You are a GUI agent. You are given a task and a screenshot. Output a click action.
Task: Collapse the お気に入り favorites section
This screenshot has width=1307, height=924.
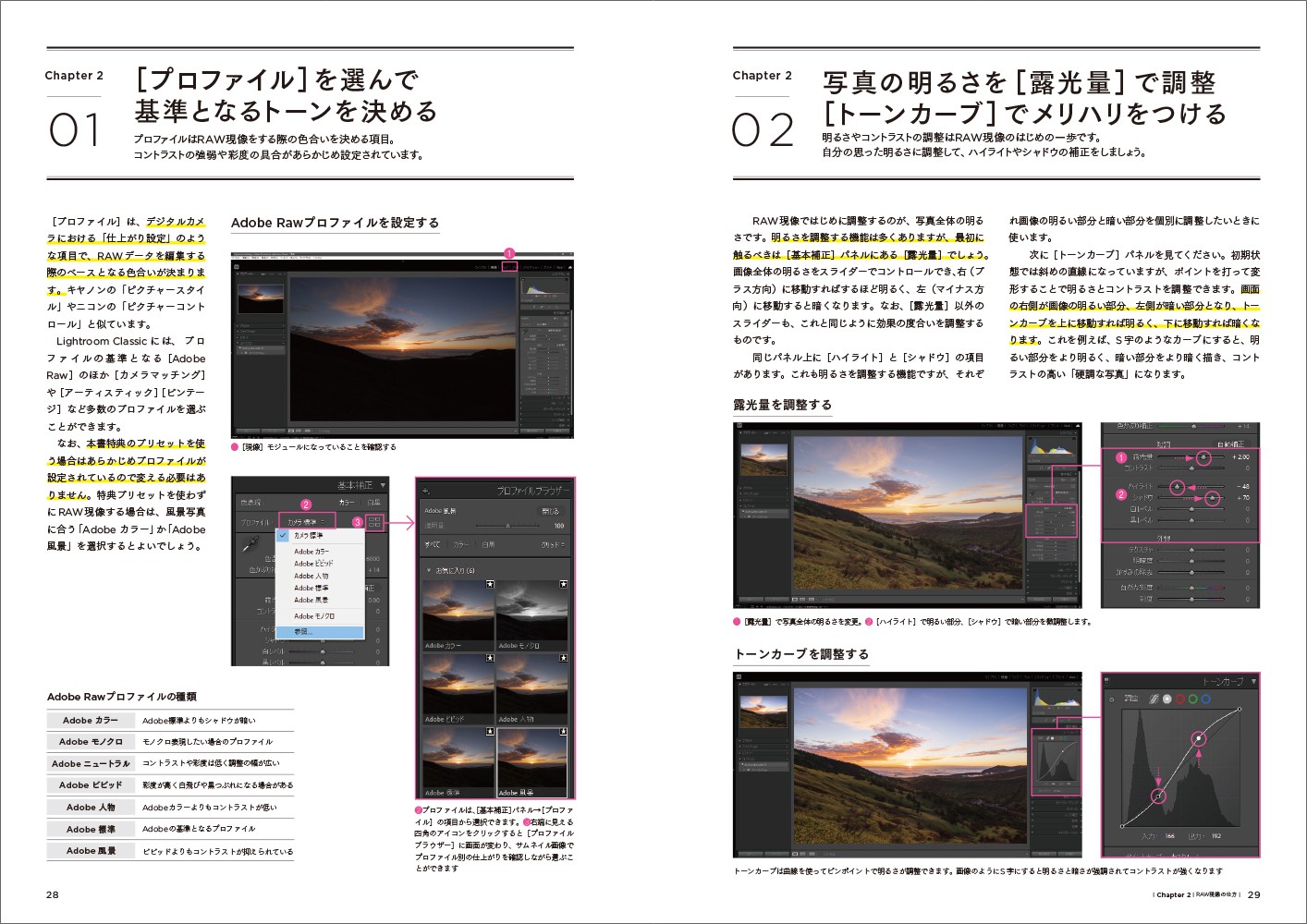tap(429, 571)
